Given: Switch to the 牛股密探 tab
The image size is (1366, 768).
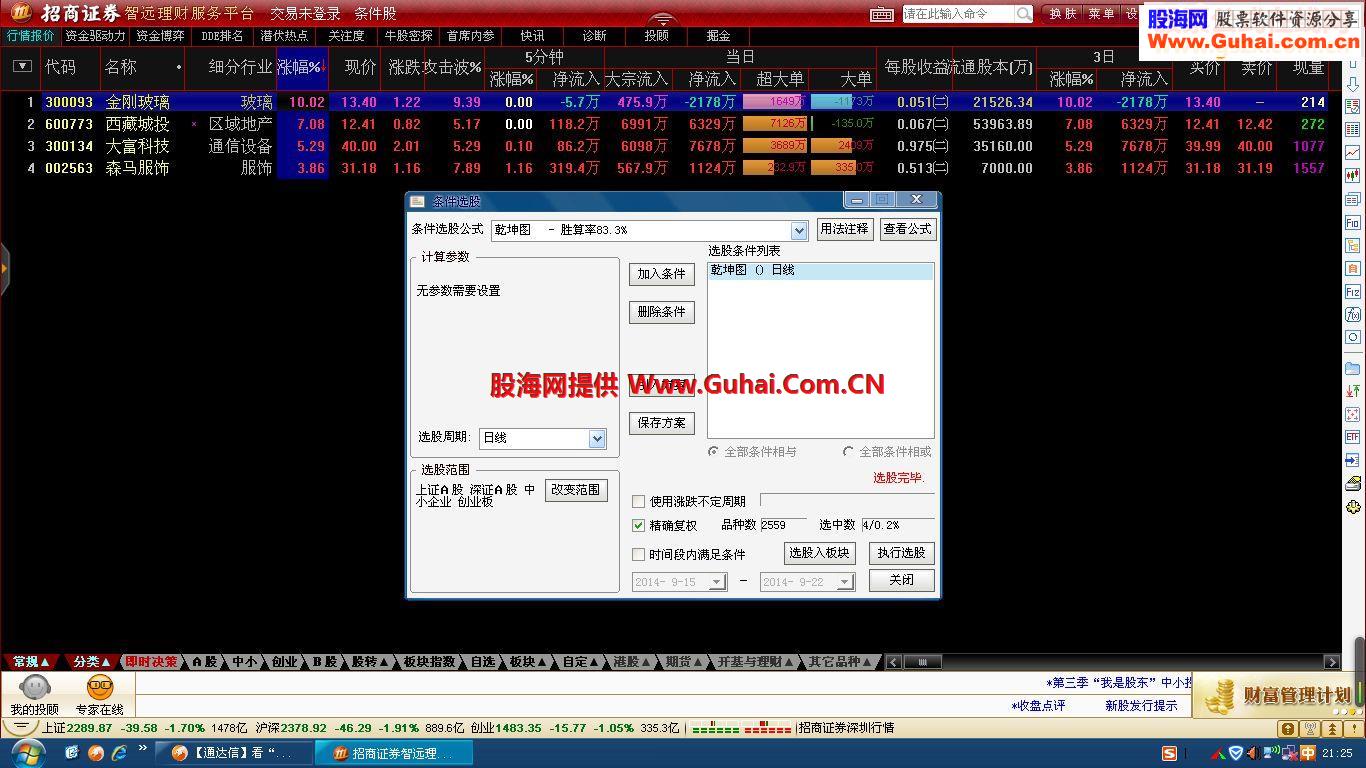Looking at the screenshot, I should pyautogui.click(x=408, y=35).
